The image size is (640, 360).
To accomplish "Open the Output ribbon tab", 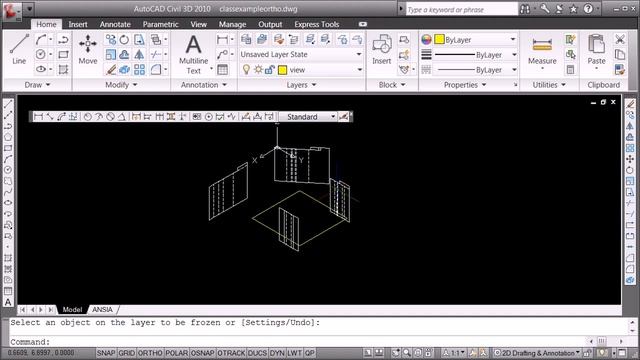I will [x=270, y=24].
